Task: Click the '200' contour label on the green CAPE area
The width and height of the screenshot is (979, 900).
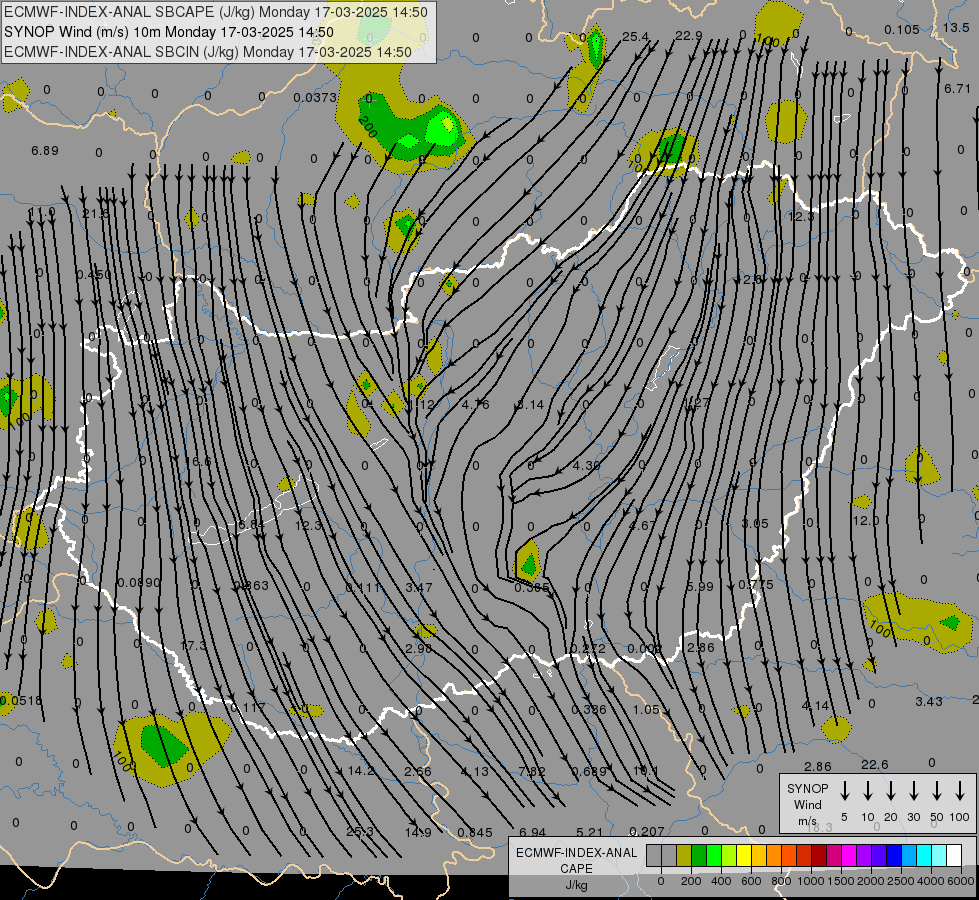Action: [368, 127]
